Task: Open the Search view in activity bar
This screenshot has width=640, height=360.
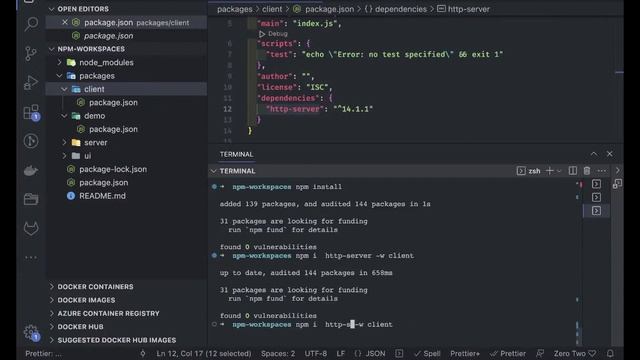Action: 31,24
